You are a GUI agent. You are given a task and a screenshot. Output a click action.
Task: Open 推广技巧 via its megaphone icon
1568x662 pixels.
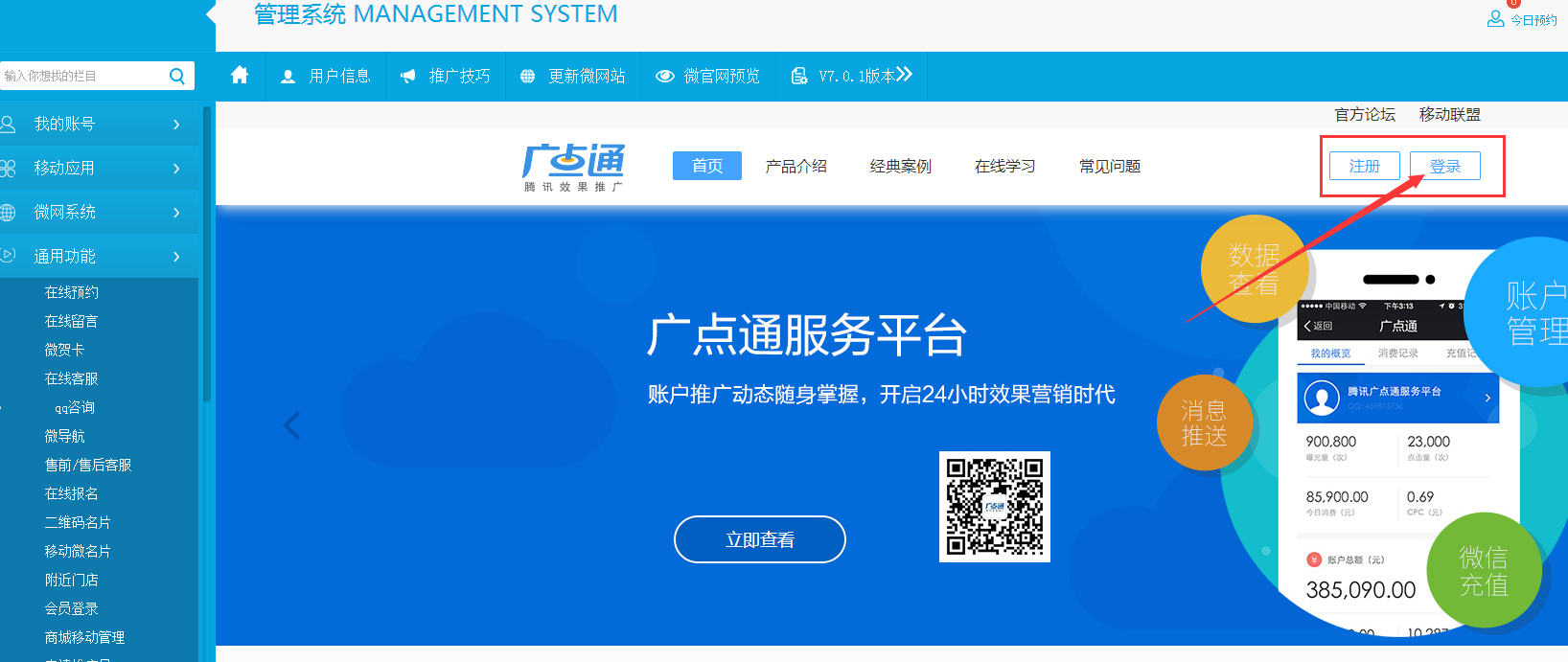[x=408, y=77]
